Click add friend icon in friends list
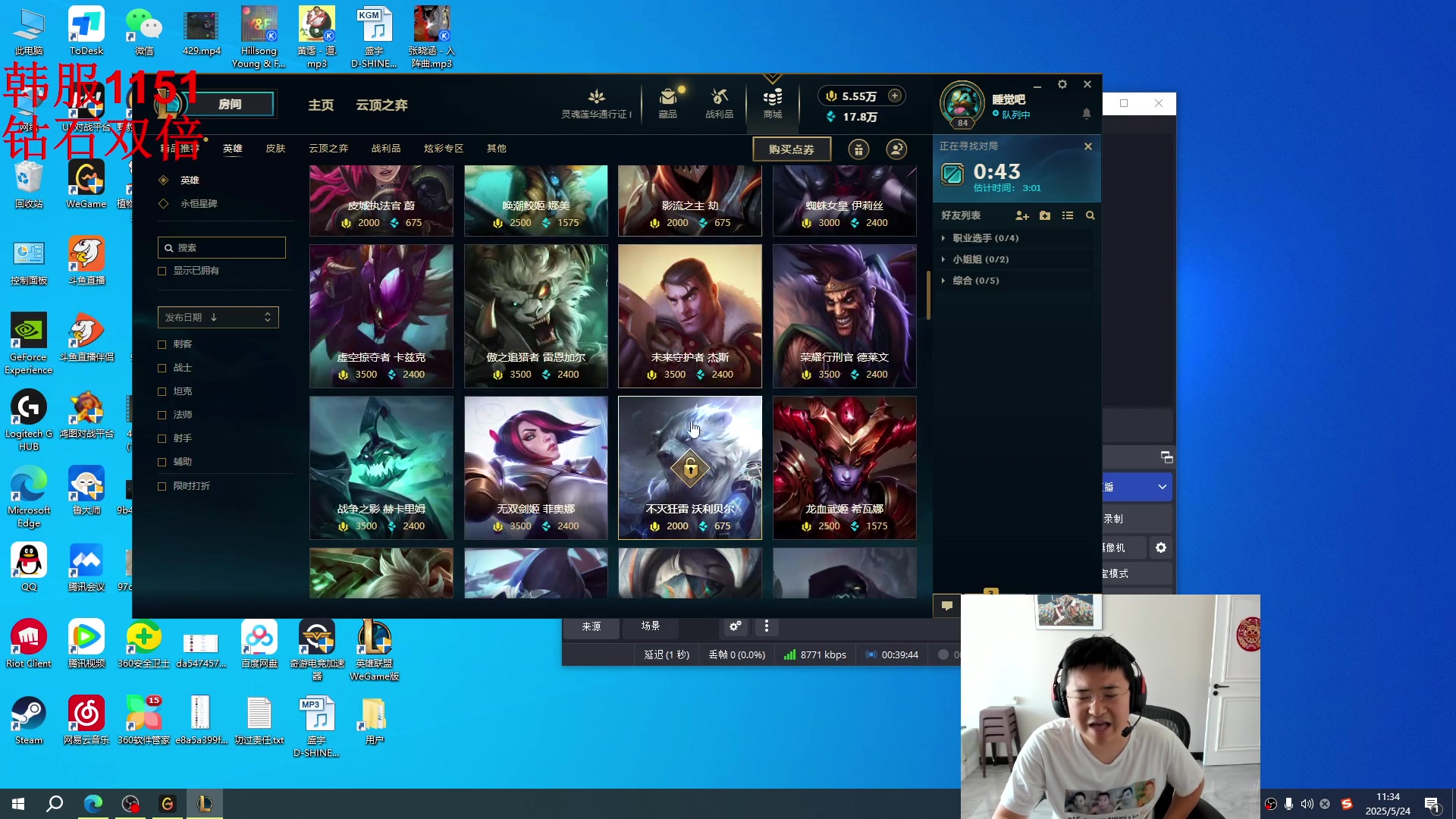Viewport: 1456px width, 819px height. tap(1021, 215)
